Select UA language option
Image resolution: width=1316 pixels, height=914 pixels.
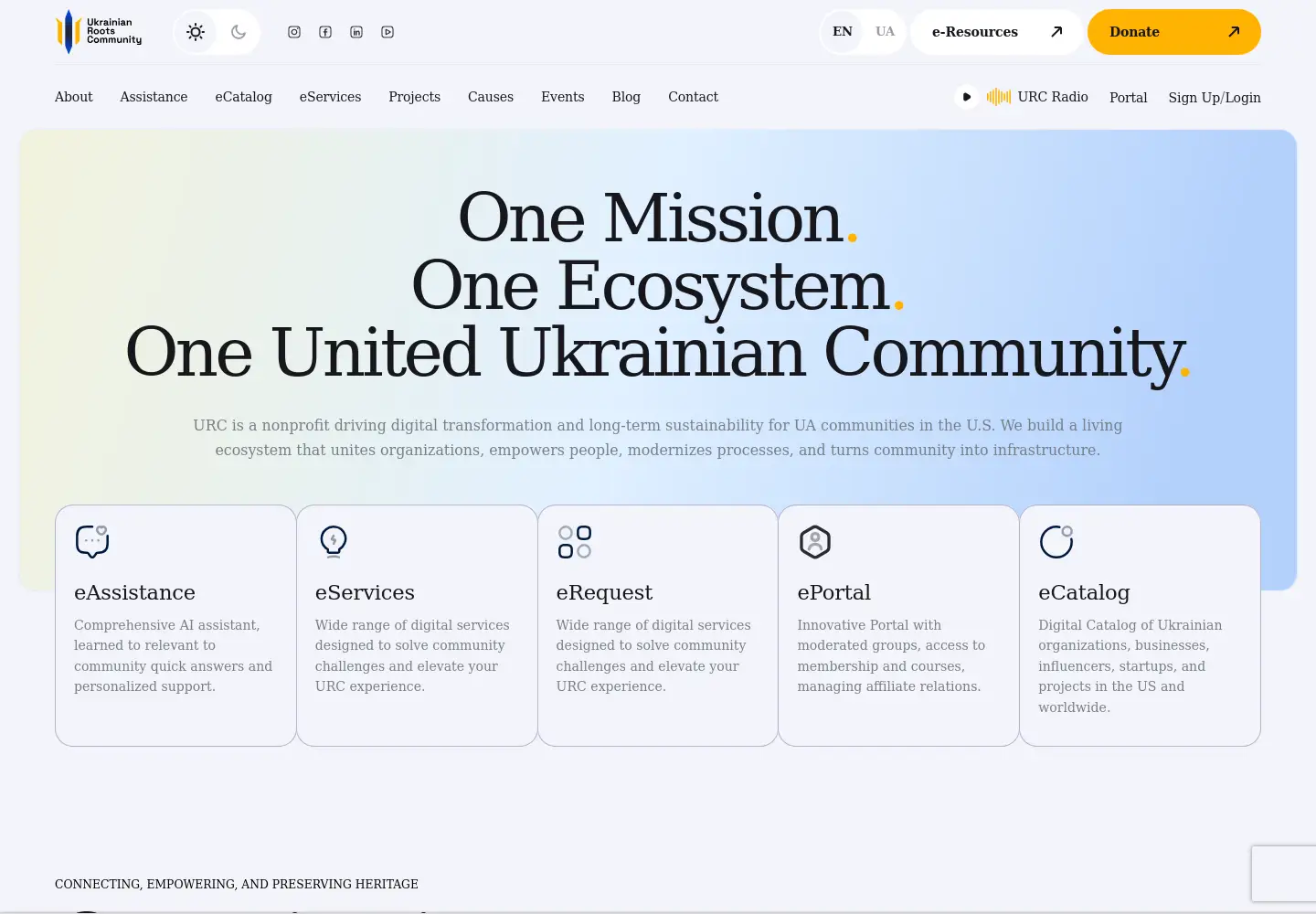point(885,32)
